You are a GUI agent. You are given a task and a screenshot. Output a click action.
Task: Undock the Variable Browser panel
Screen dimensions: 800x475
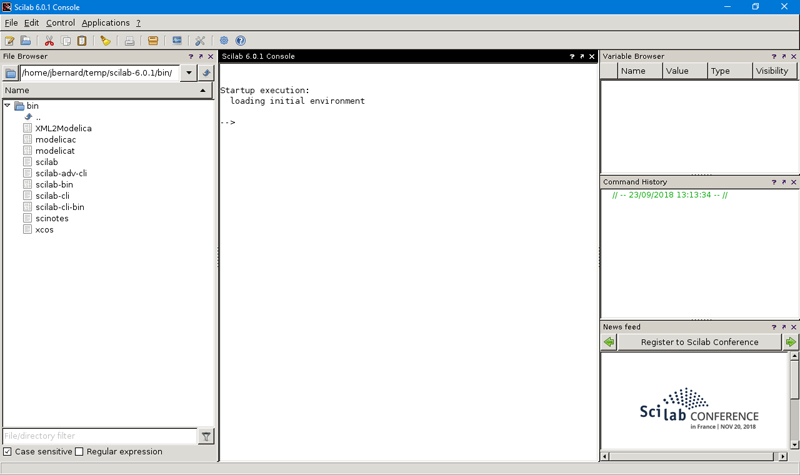pyautogui.click(x=784, y=57)
